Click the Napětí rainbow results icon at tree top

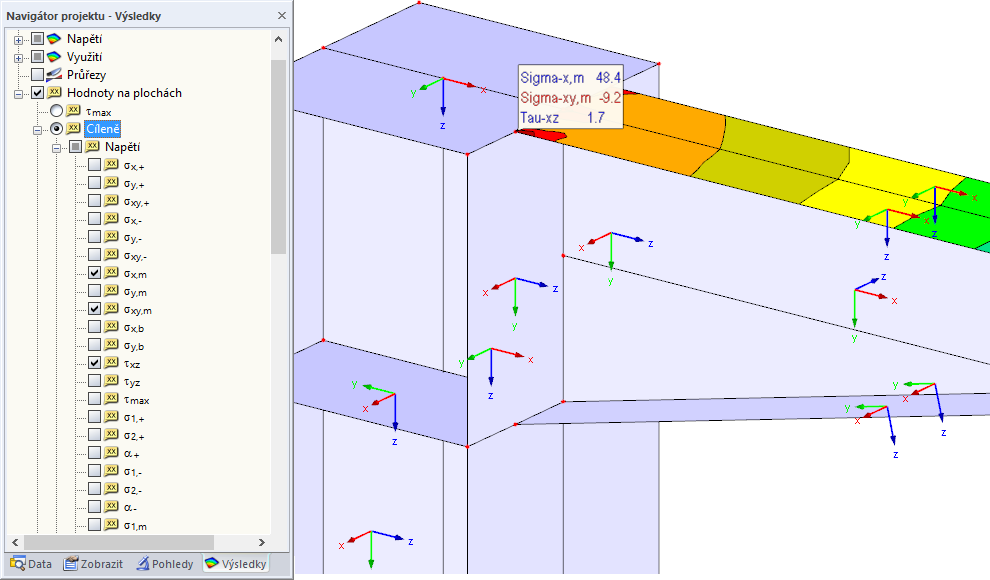click(54, 39)
